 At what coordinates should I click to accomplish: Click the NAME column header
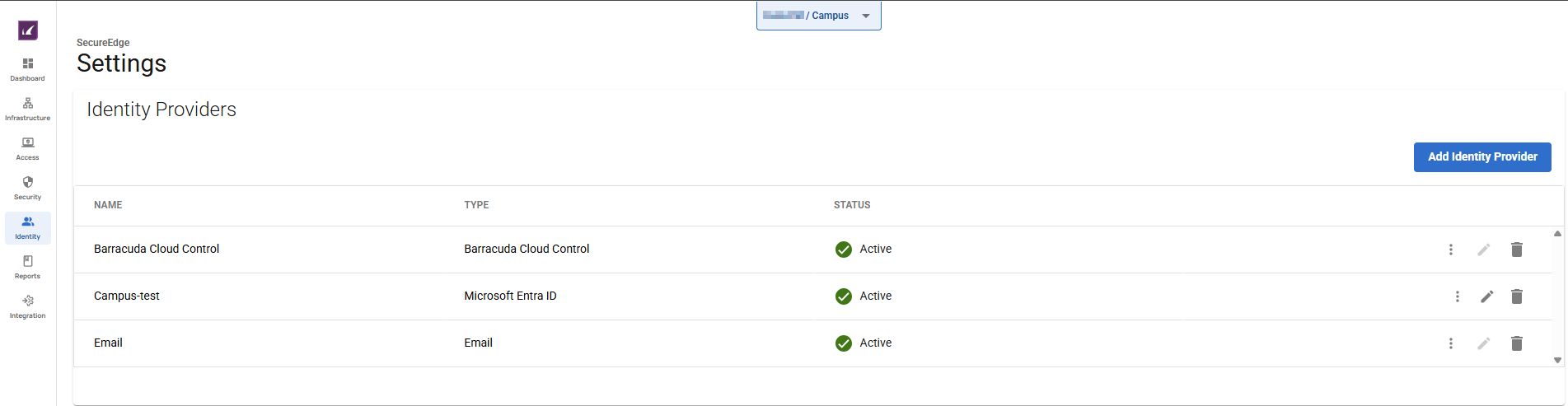point(108,205)
